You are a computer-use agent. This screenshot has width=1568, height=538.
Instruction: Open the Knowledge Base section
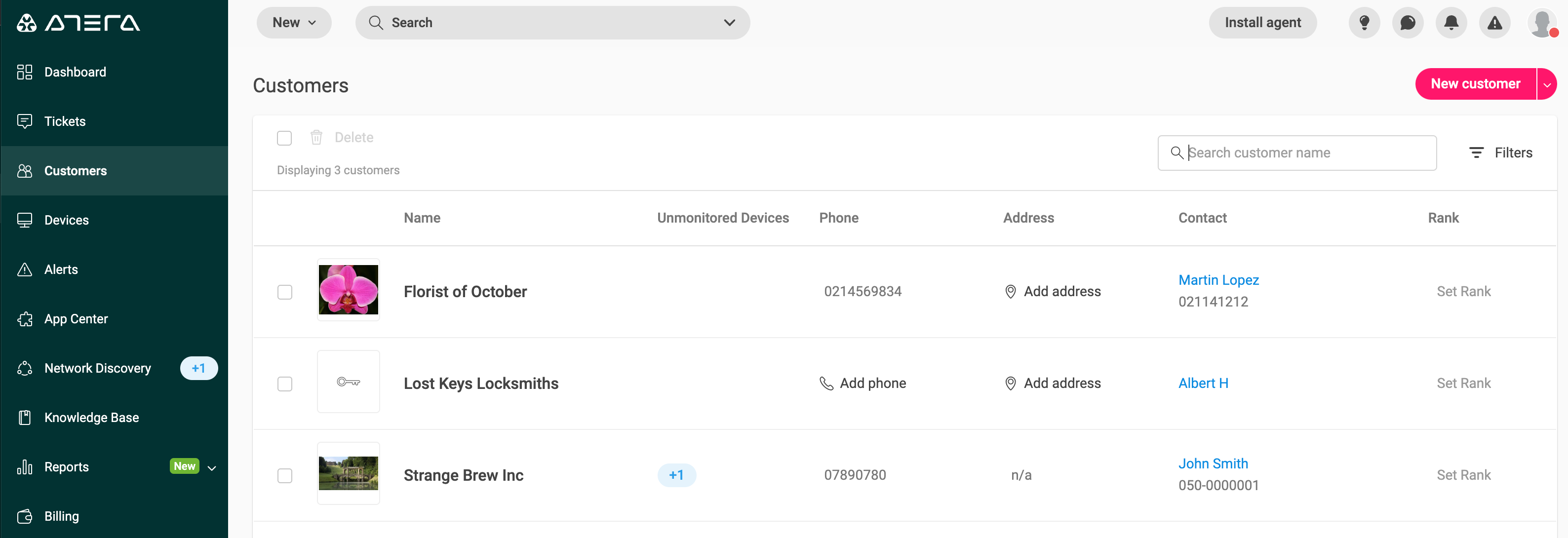pos(91,417)
